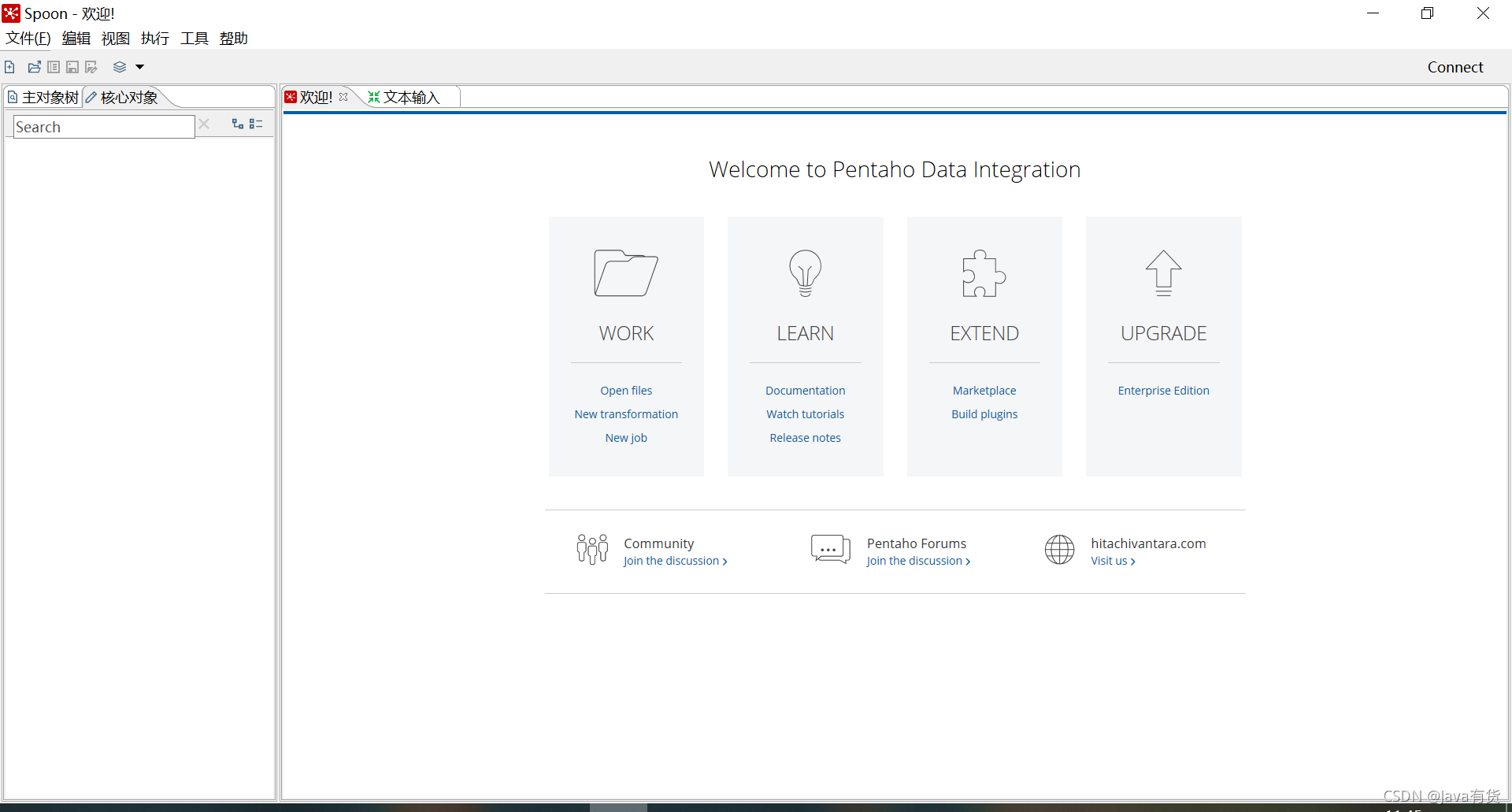Image resolution: width=1512 pixels, height=812 pixels.
Task: Click the EXTEND puzzle piece icon
Action: [984, 273]
